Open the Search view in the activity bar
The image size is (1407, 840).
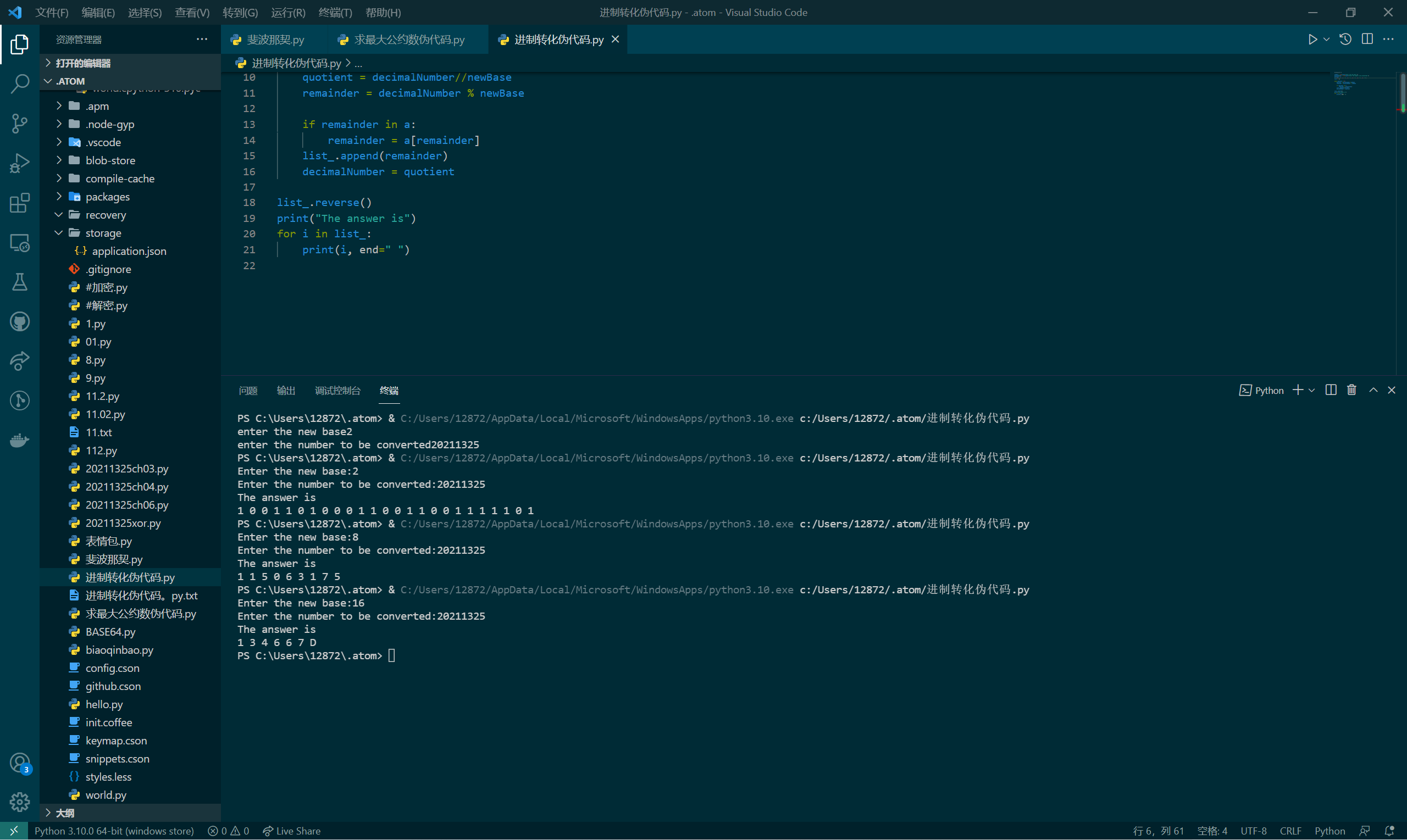pyautogui.click(x=19, y=84)
